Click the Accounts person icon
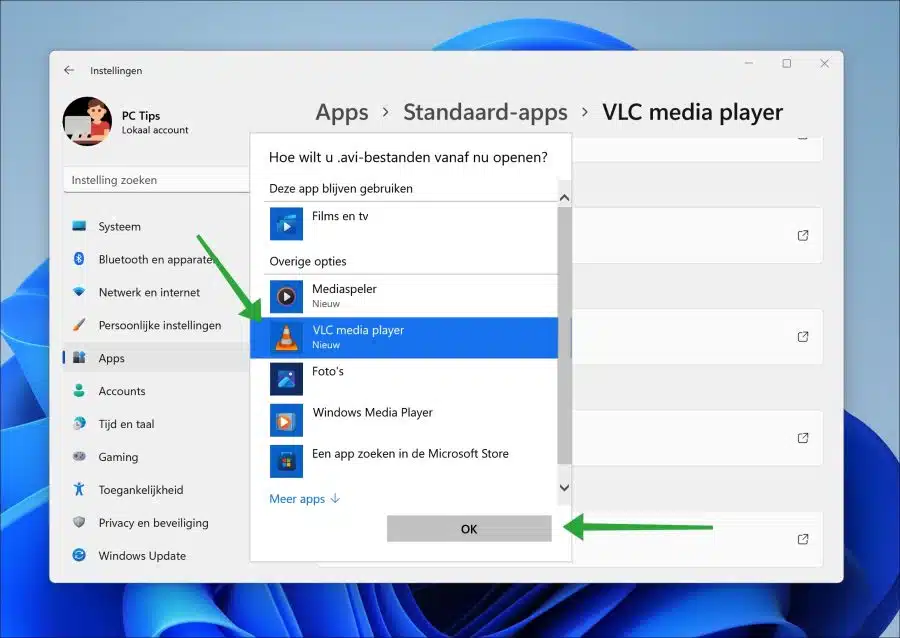 [79, 391]
